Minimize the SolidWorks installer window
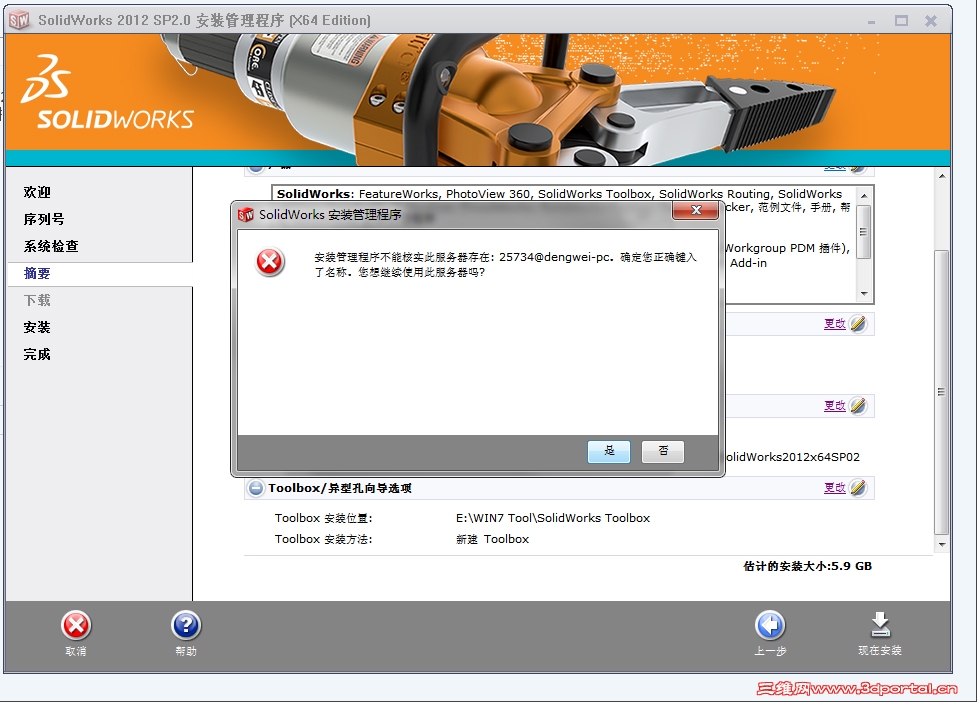977x702 pixels. [871, 21]
